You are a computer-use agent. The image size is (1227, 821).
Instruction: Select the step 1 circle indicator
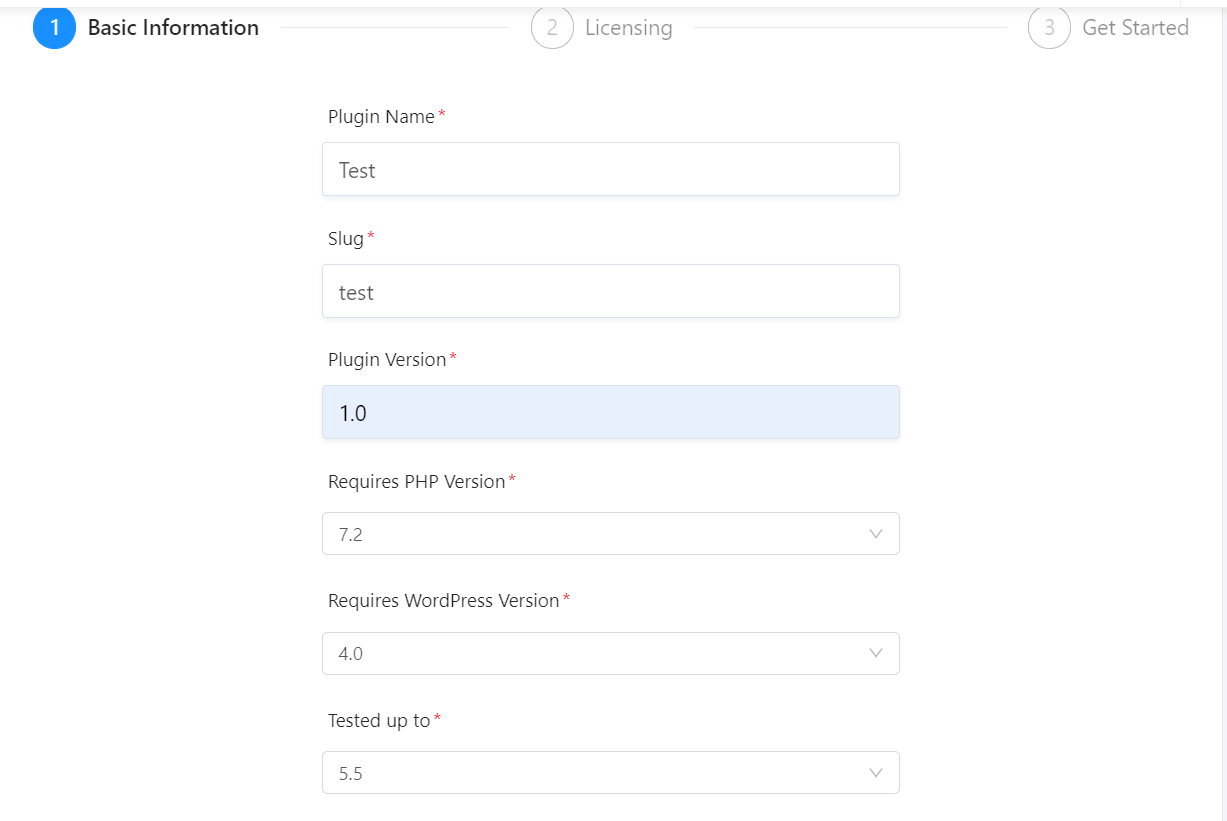54,28
